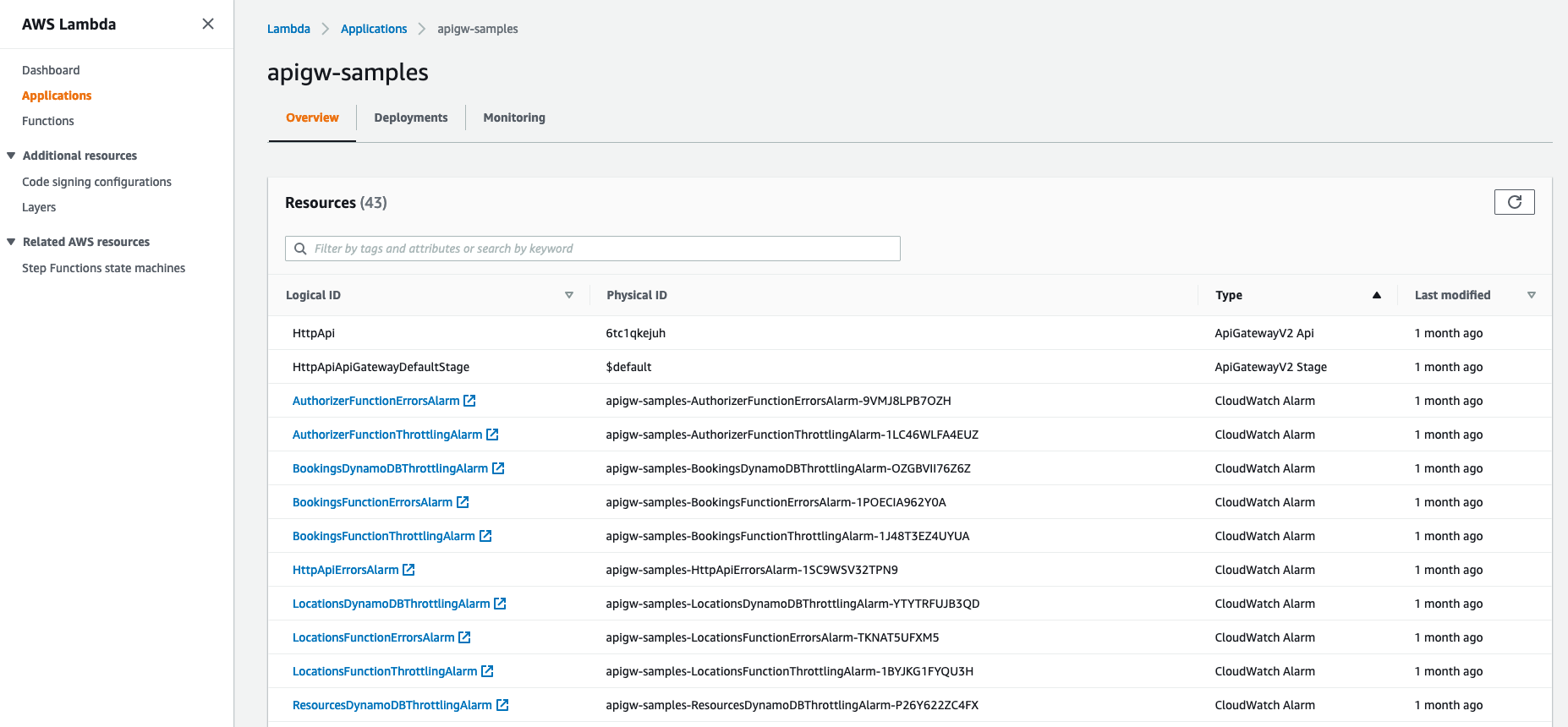Open external link icon for BookingsFunctionErrorsAlarm

(463, 502)
